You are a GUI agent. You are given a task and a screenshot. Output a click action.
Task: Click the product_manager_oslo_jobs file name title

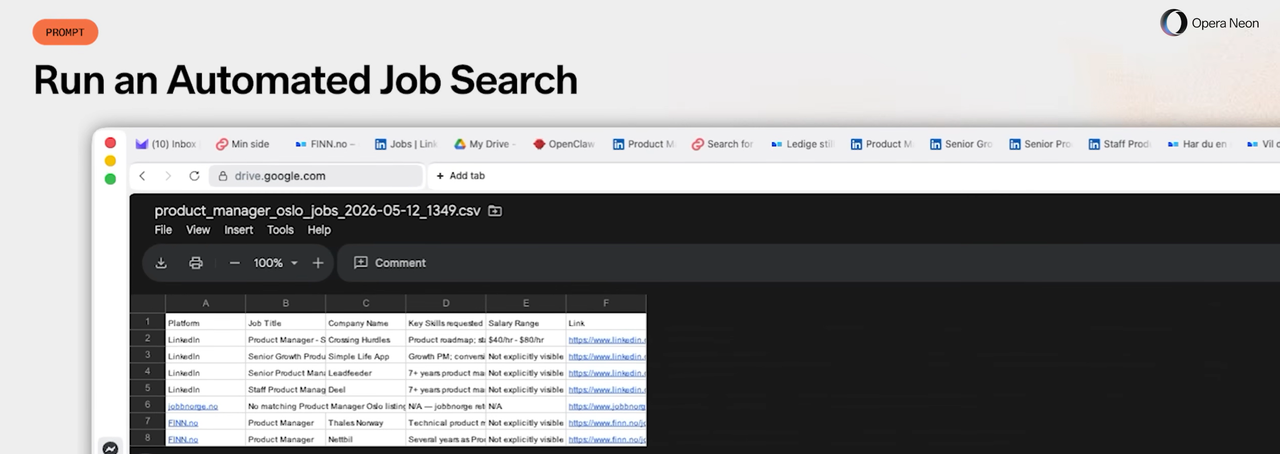[317, 211]
